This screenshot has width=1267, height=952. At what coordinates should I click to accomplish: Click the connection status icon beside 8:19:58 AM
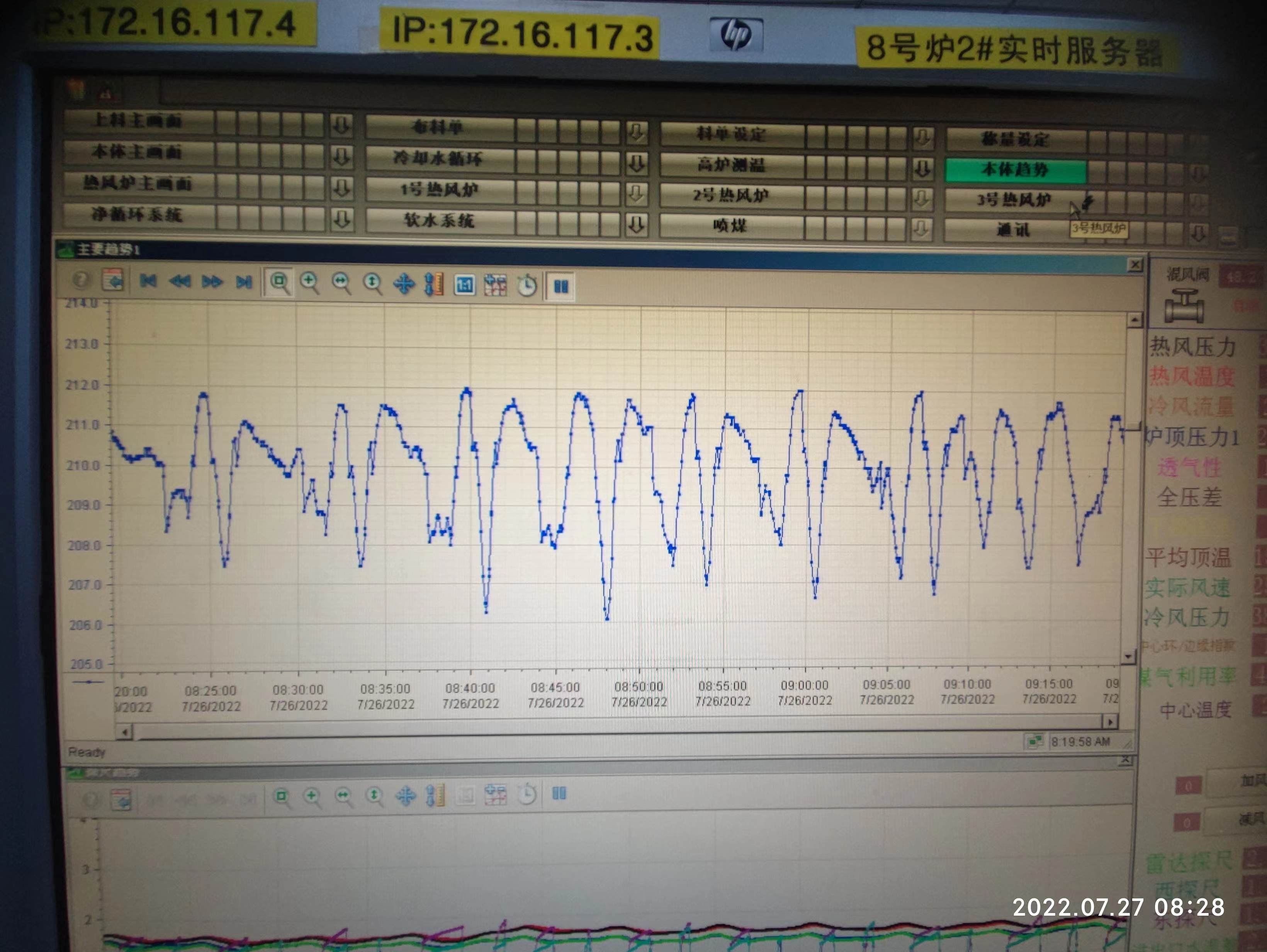1035,742
